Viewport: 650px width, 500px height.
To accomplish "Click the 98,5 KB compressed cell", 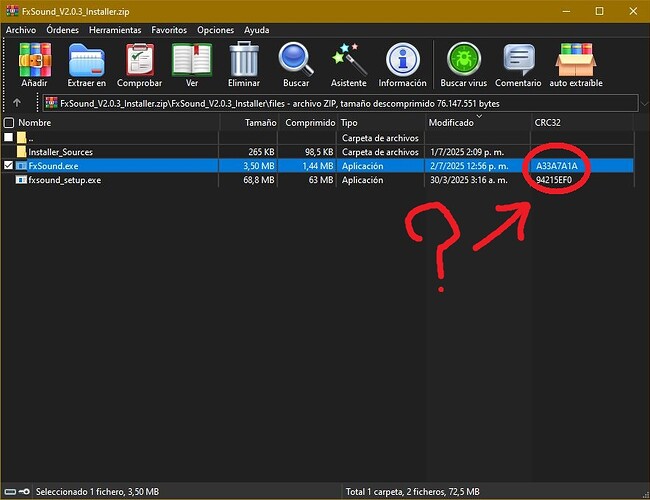I will [x=319, y=152].
